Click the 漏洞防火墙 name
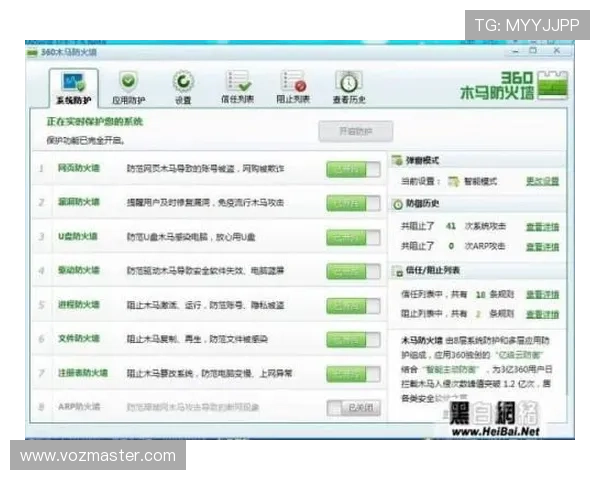 click(79, 202)
